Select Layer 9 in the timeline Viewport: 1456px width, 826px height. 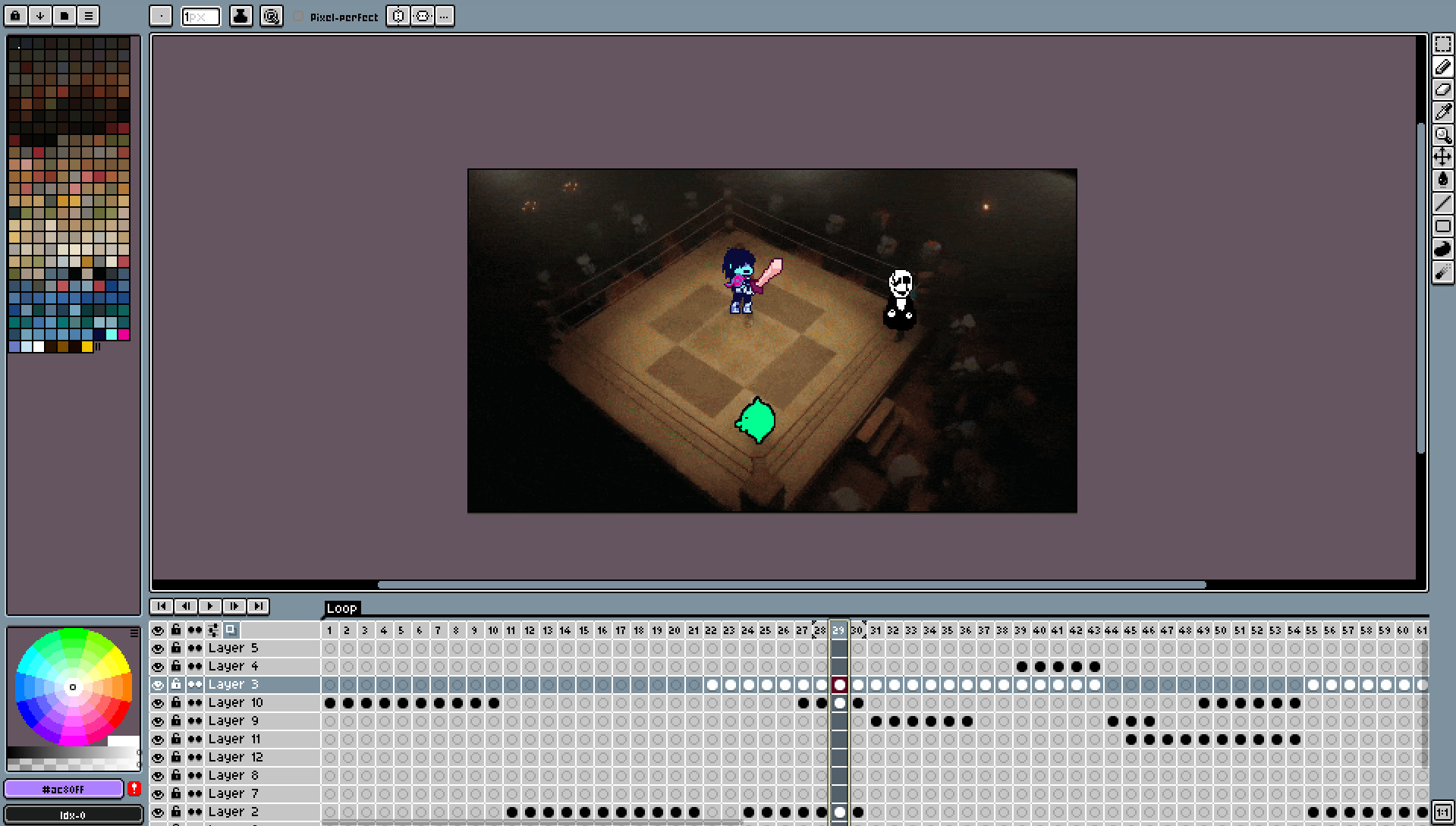pos(234,721)
